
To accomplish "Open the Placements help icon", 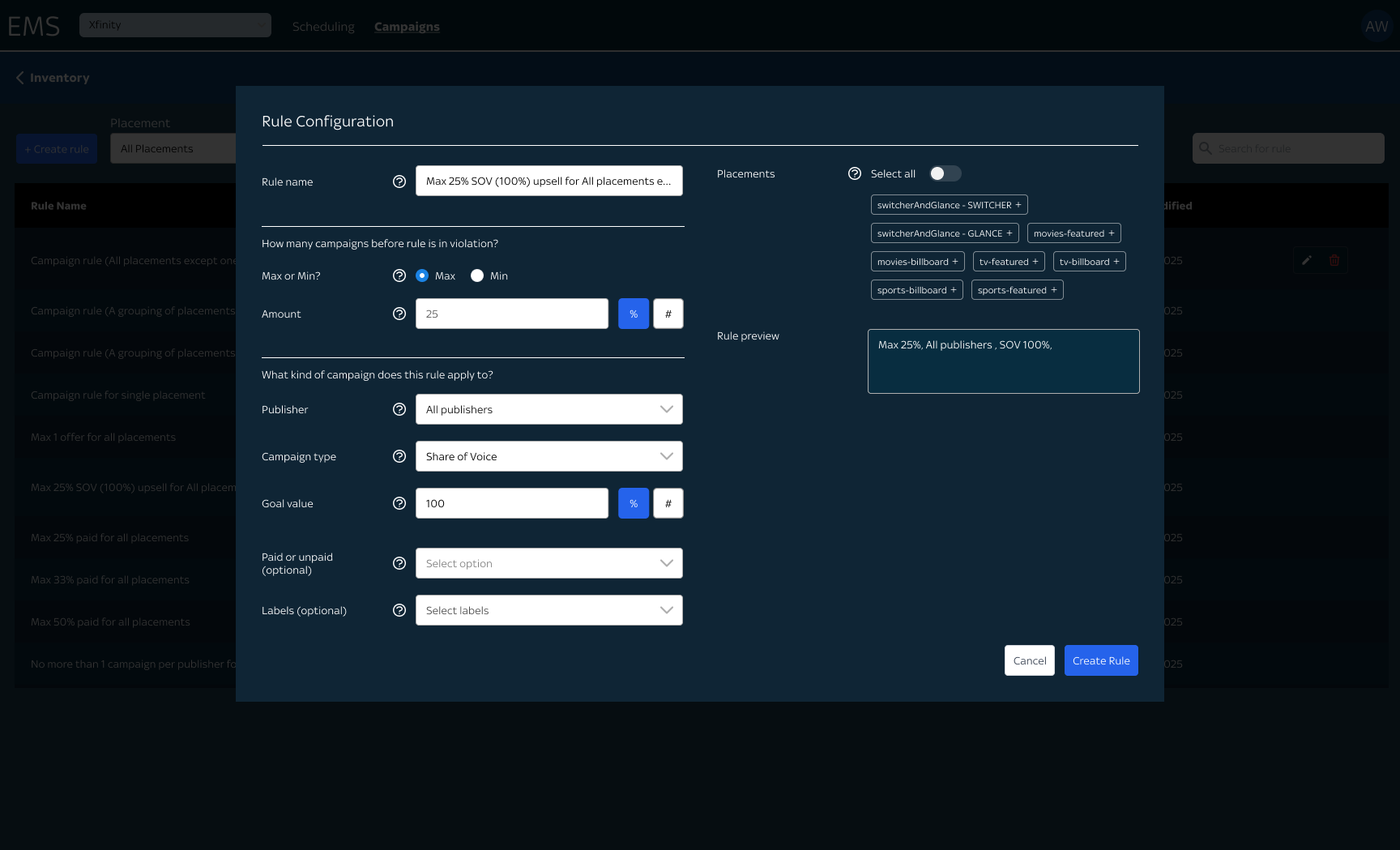I will click(x=855, y=173).
